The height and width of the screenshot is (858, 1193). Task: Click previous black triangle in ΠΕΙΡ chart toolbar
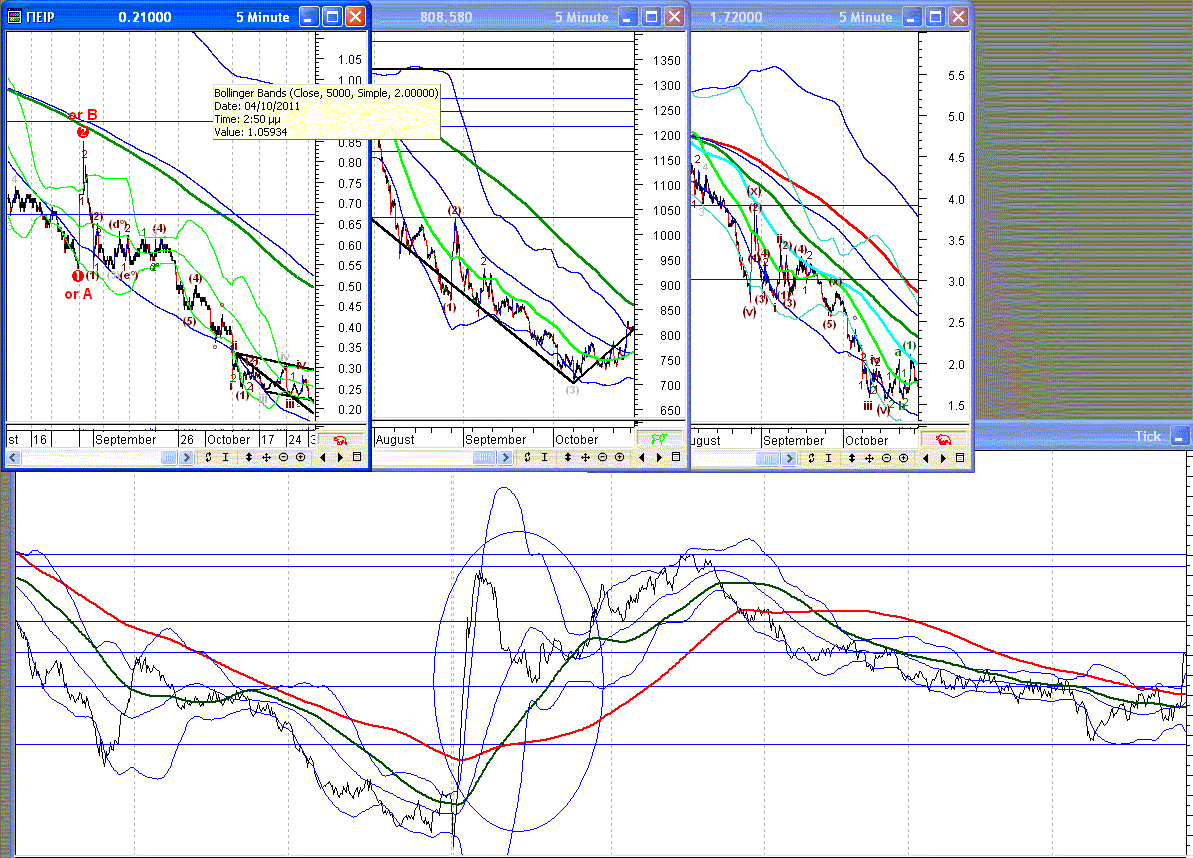pyautogui.click(x=323, y=457)
